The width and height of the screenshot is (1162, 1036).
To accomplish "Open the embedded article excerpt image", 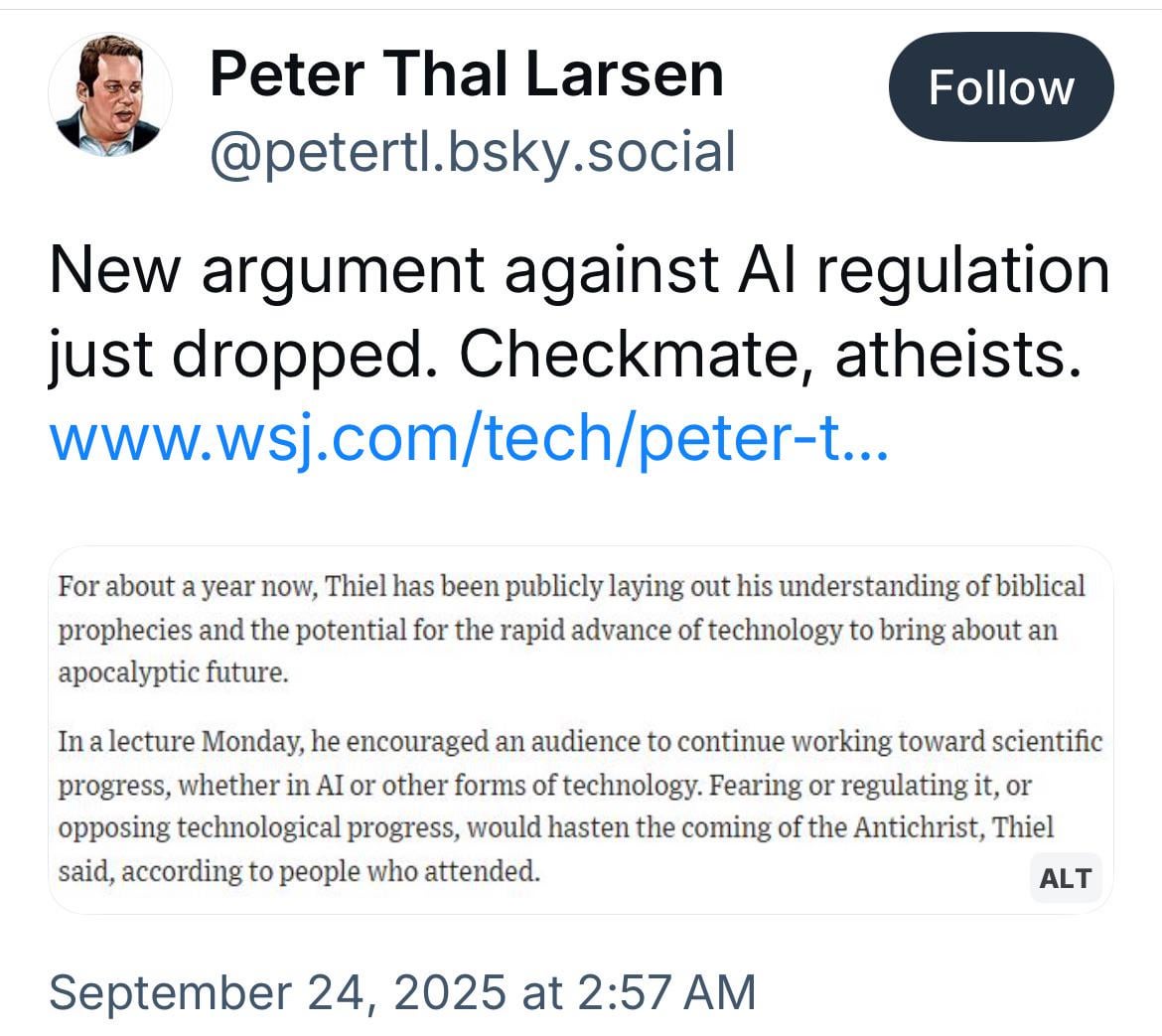I will [581, 730].
